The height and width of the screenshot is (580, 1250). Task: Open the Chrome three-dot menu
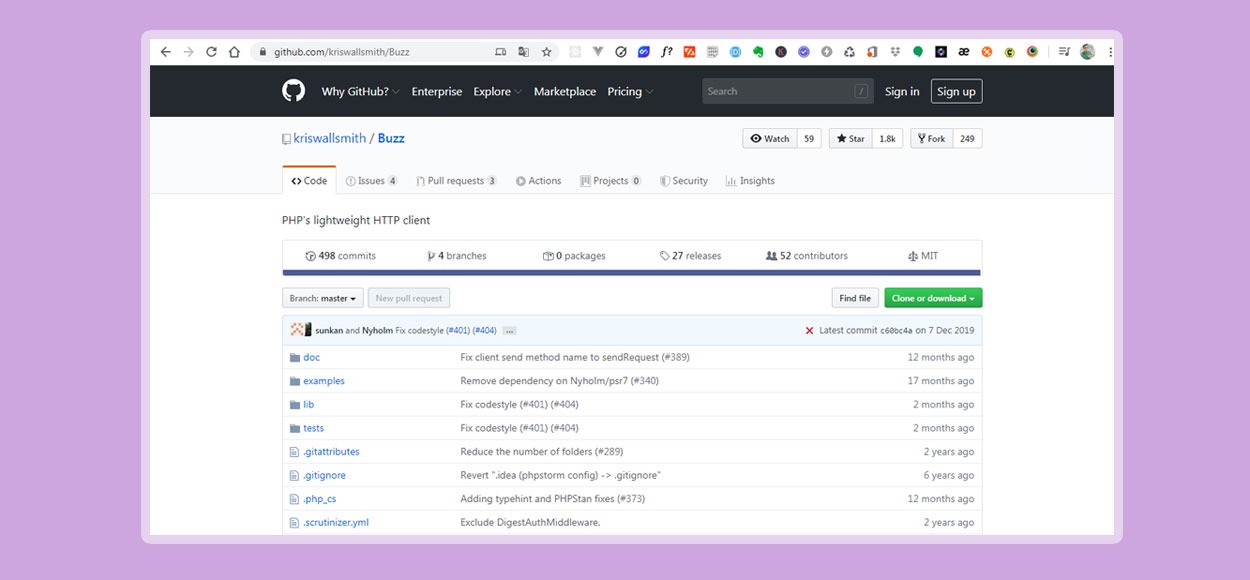1110,52
